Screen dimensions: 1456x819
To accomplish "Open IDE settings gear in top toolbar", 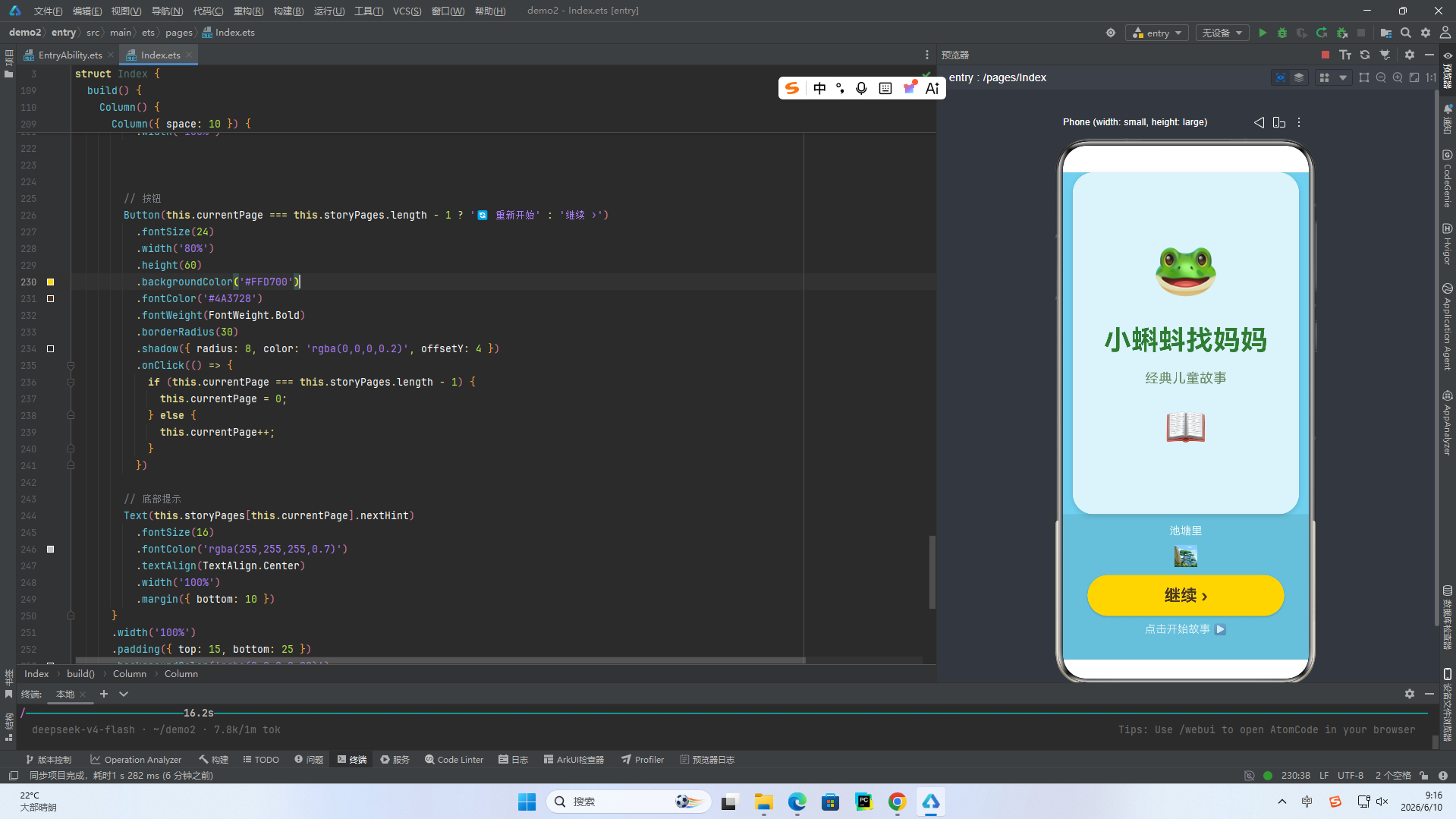I will click(x=1426, y=33).
